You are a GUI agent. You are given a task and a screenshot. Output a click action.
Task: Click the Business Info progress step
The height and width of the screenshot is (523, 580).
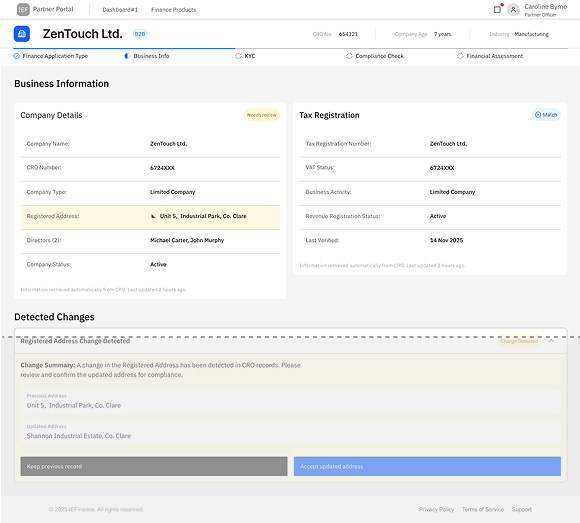147,56
